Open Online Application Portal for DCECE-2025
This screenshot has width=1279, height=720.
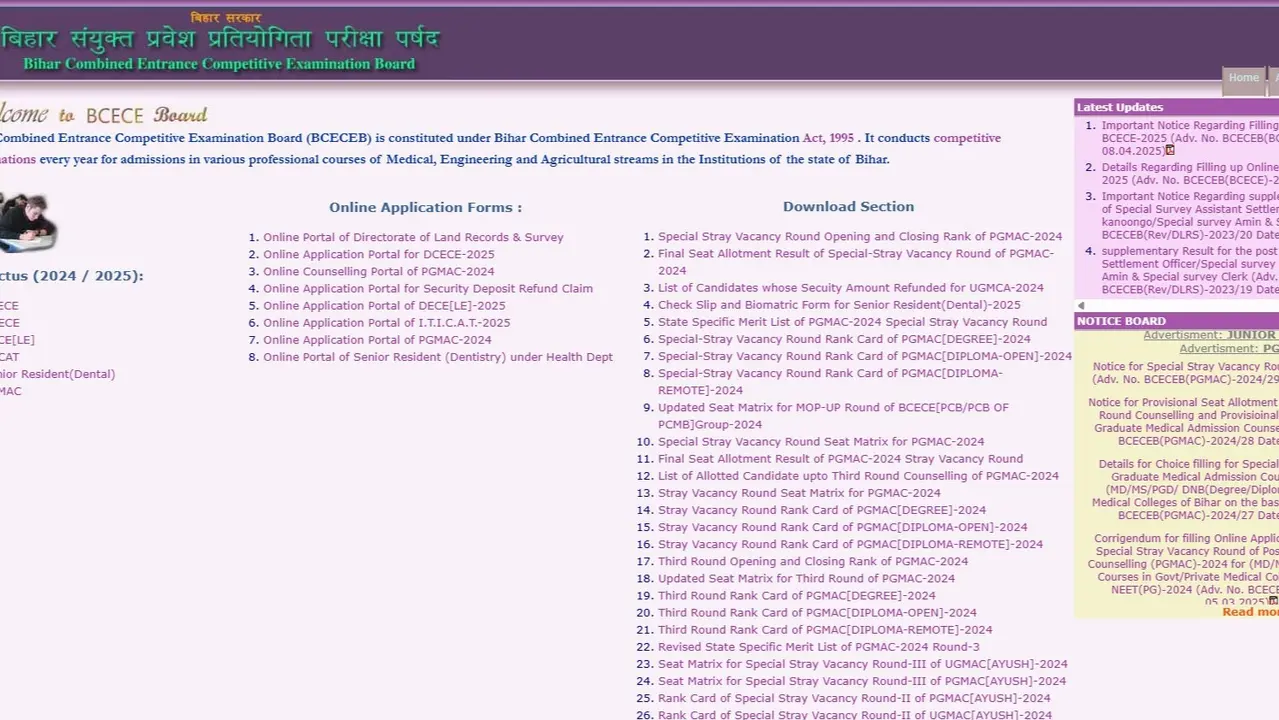point(379,254)
